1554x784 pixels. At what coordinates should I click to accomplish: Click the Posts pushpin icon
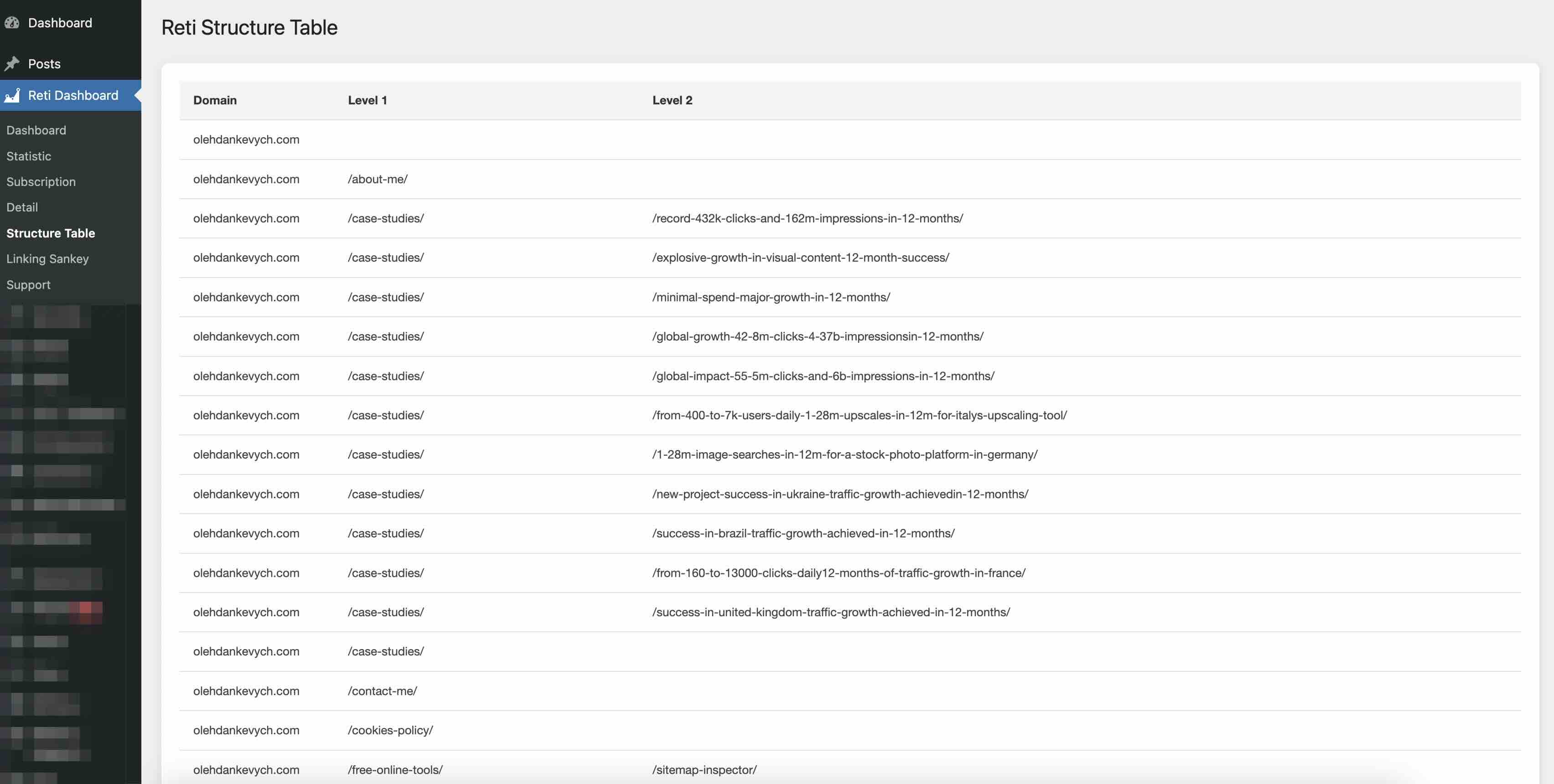12,63
